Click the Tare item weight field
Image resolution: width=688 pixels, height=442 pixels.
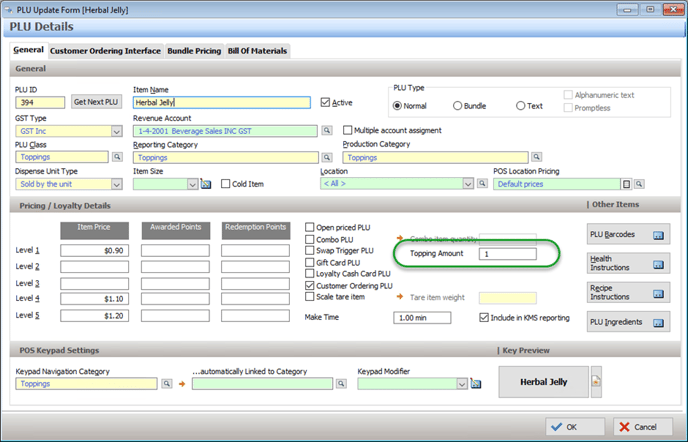(x=508, y=298)
